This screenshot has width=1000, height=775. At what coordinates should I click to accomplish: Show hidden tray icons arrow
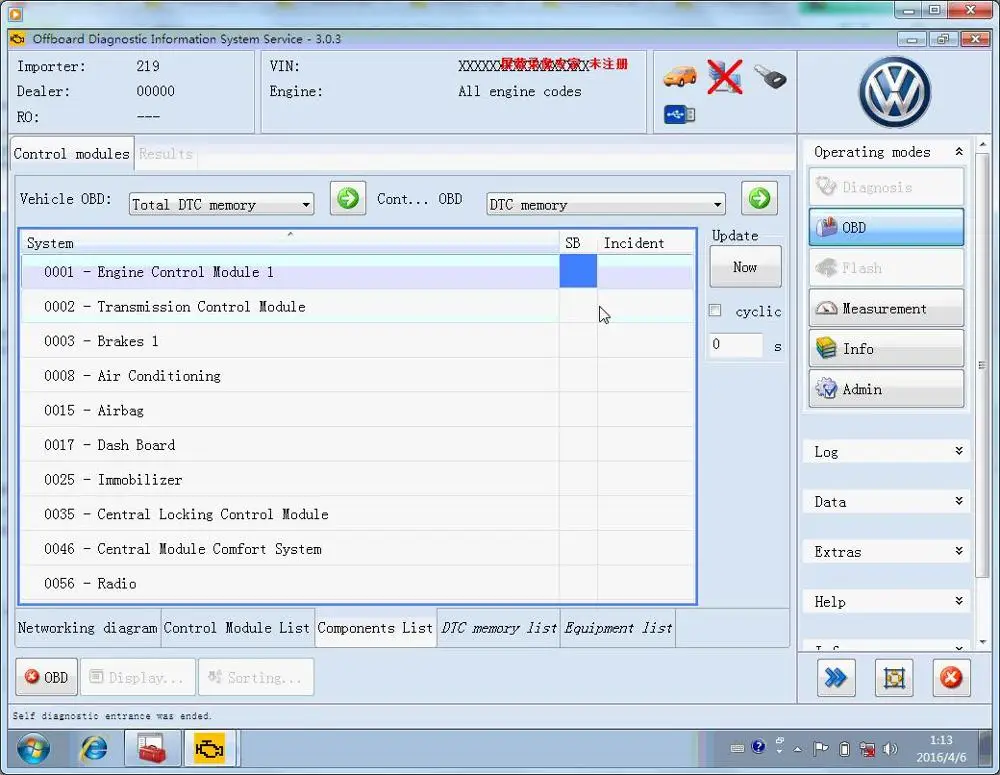pos(797,749)
